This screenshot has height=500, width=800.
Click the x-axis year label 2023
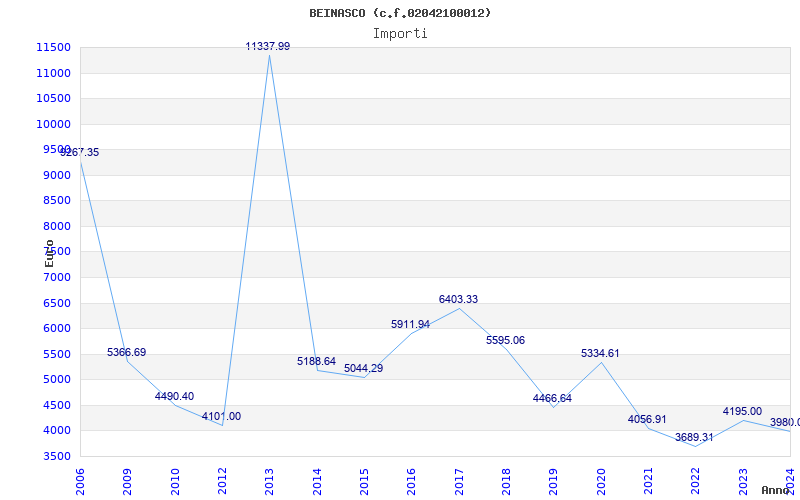pos(743,482)
